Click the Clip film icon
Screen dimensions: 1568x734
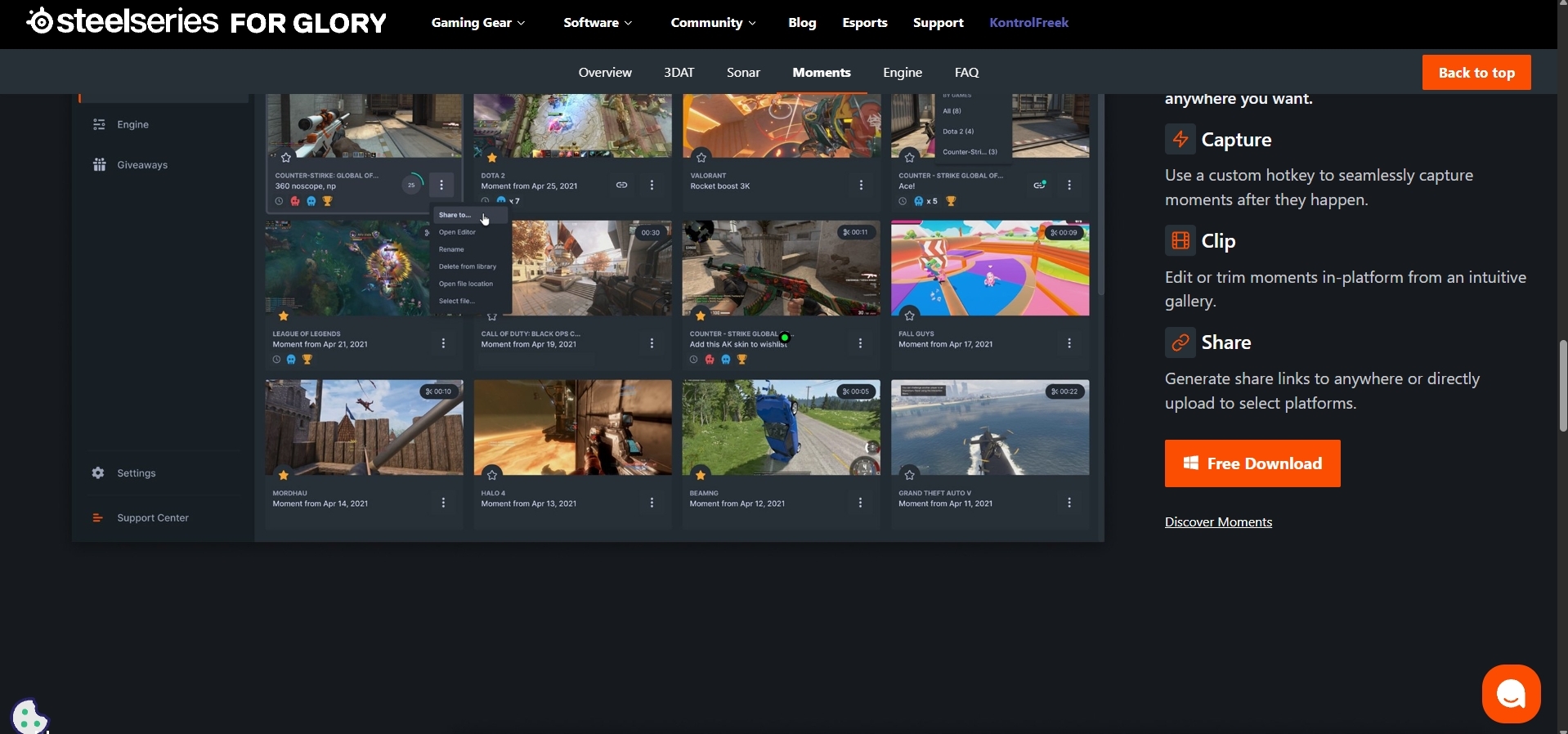1180,241
